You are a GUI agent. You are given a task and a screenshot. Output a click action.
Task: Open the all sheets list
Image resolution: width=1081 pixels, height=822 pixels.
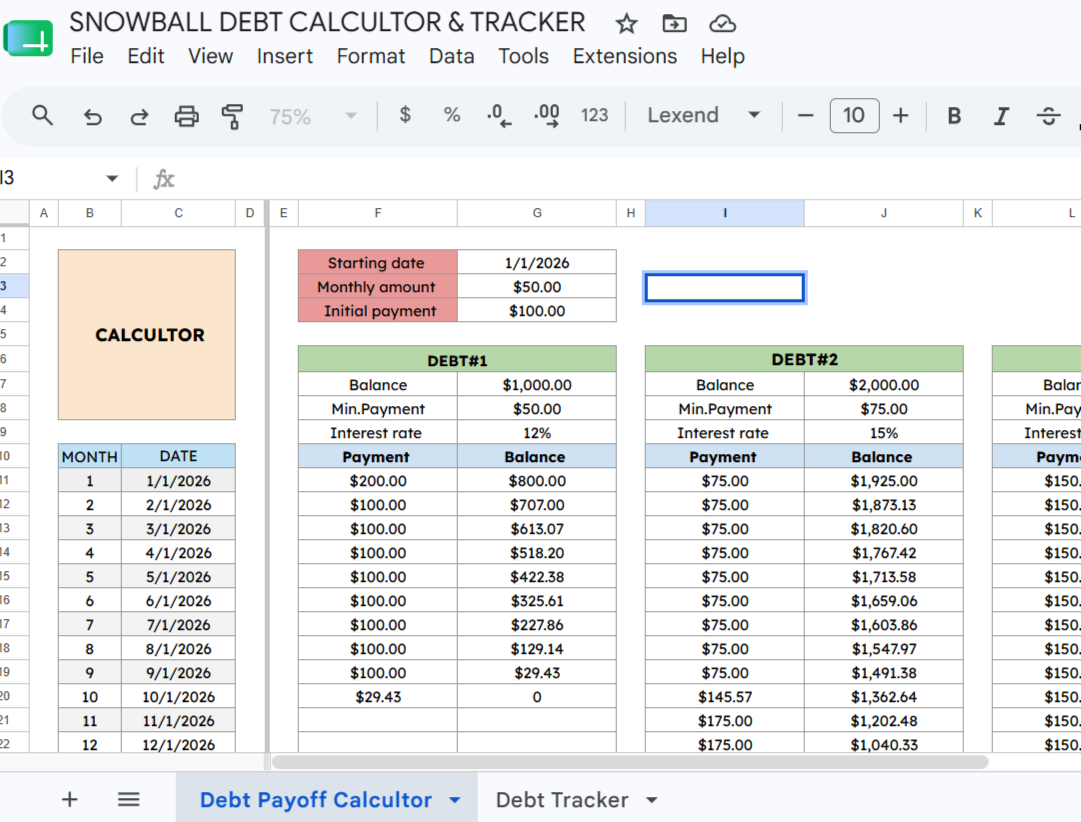pyautogui.click(x=129, y=799)
